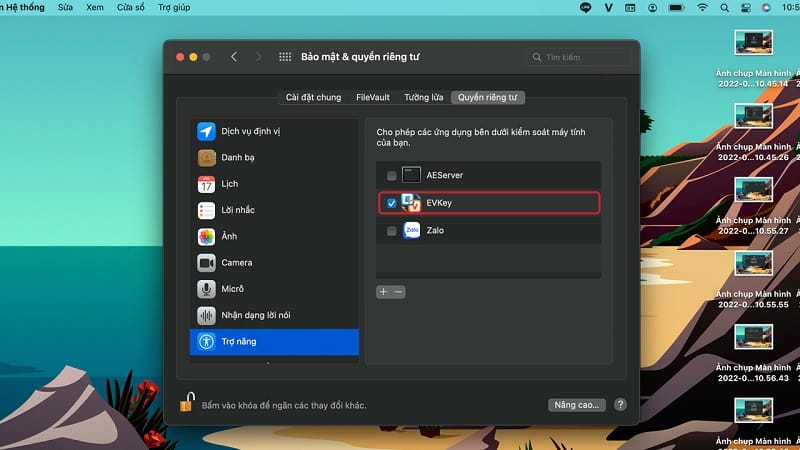Screen dimensions: 800x450
Task: Switch to the Tường lửa tab
Action: click(x=423, y=97)
